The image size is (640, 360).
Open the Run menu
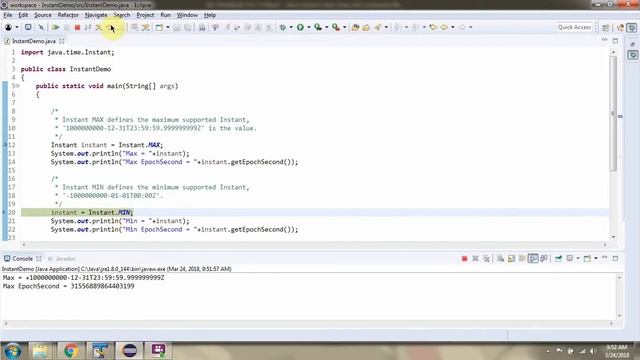165,15
